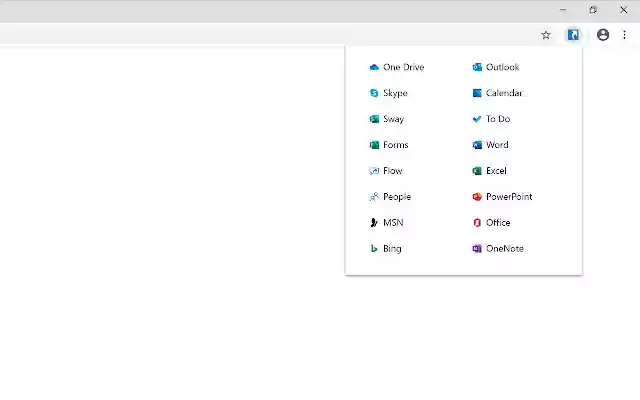Click the Calendar app icon

click(x=477, y=93)
